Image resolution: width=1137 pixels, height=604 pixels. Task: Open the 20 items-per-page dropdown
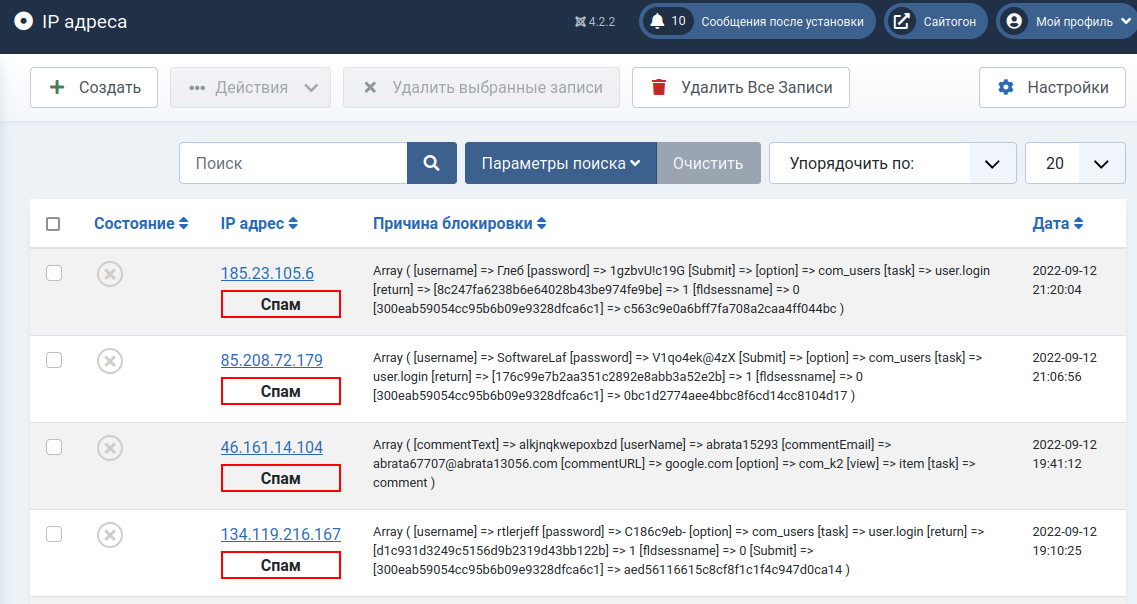(x=1075, y=163)
